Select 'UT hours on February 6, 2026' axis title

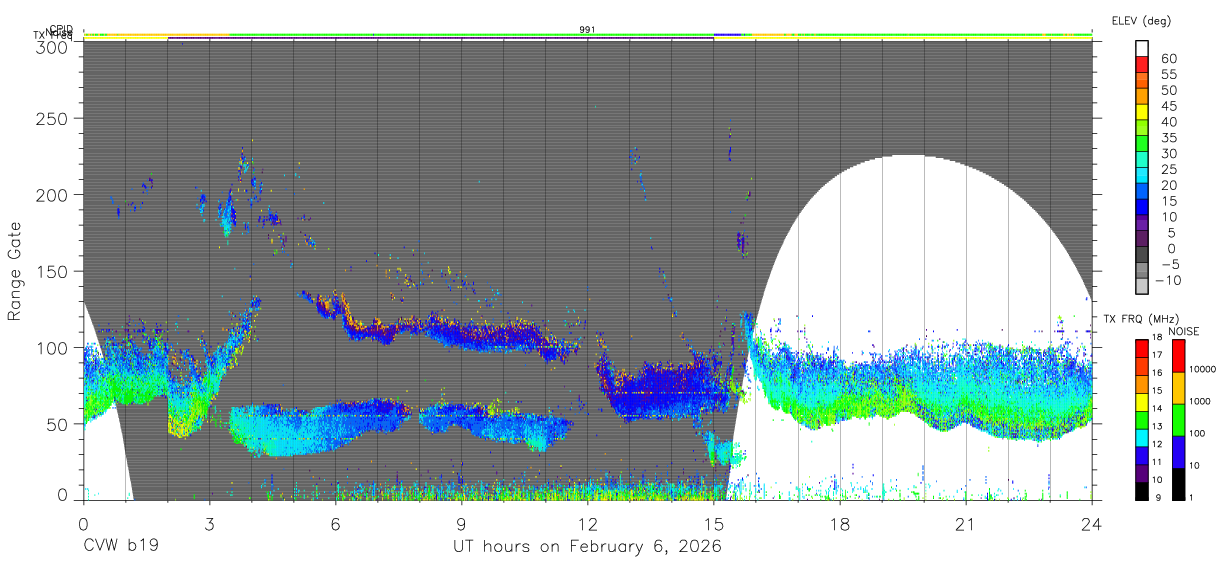(588, 546)
